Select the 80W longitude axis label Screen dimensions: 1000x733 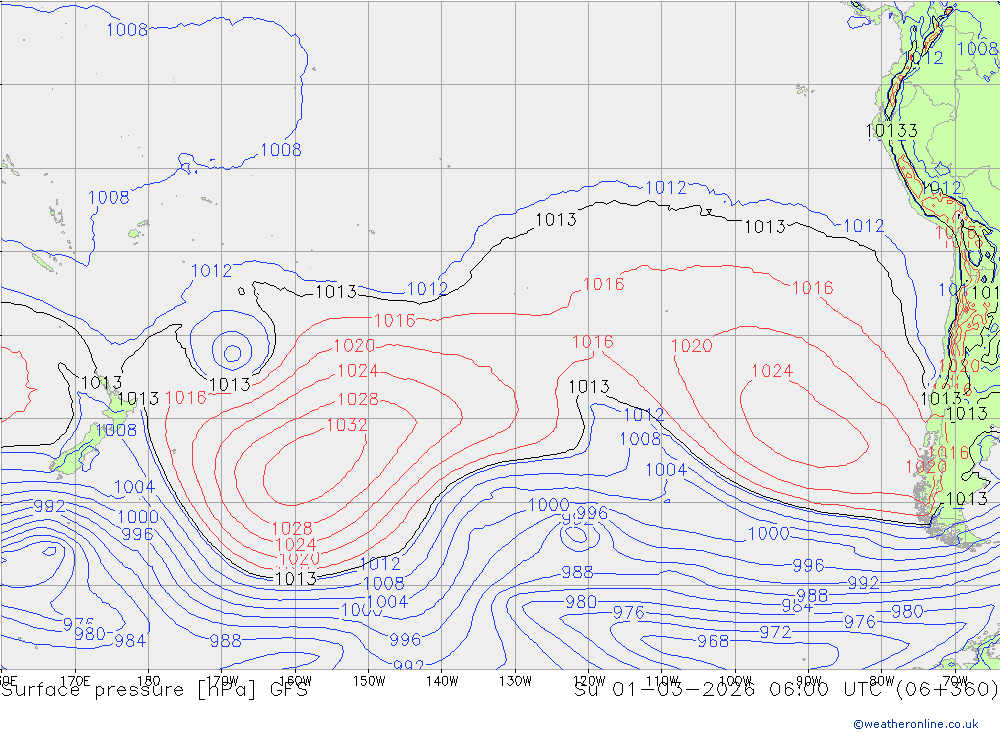coord(882,681)
